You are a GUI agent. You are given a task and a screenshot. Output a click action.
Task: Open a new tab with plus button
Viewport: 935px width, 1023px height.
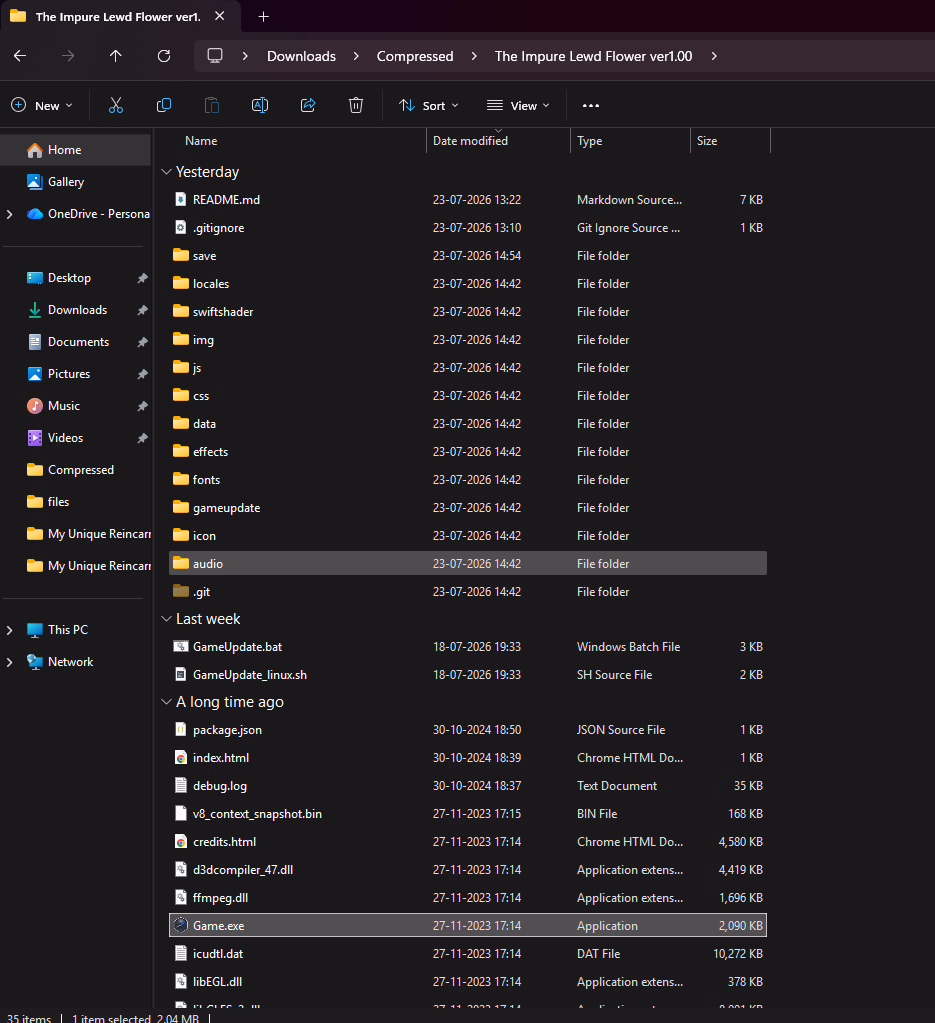click(264, 16)
